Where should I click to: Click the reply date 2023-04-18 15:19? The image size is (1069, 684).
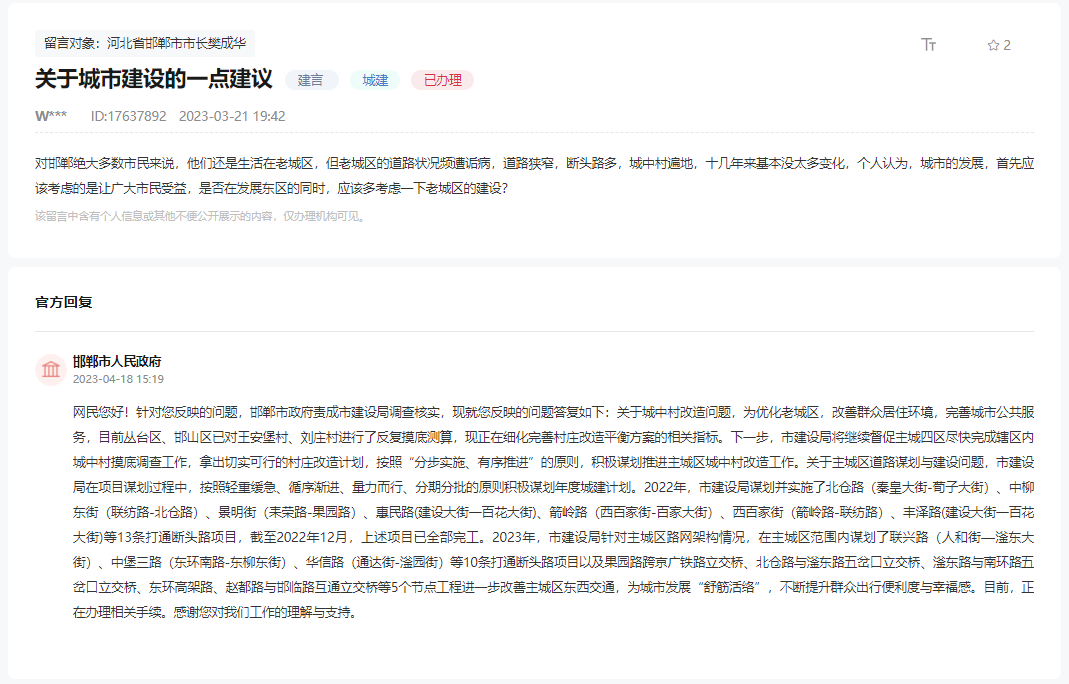(119, 379)
